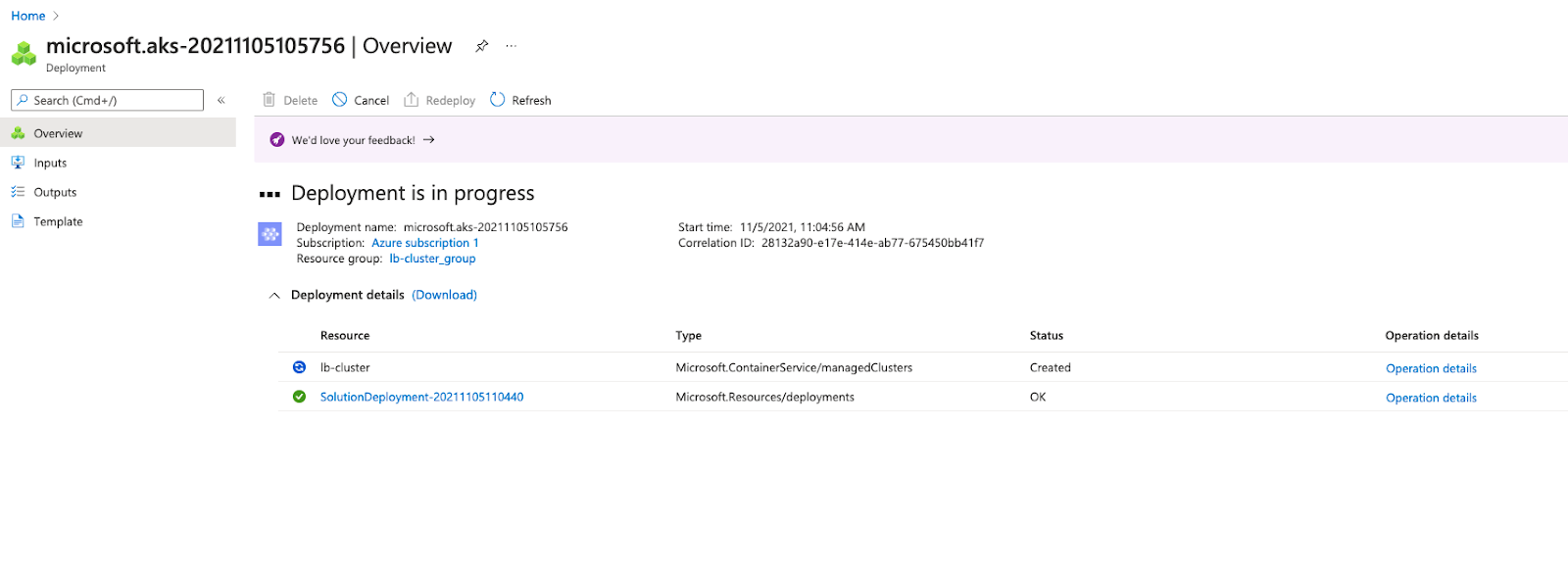1568x569 pixels.
Task: View Operation details for lb-cluster
Action: pyautogui.click(x=1431, y=368)
